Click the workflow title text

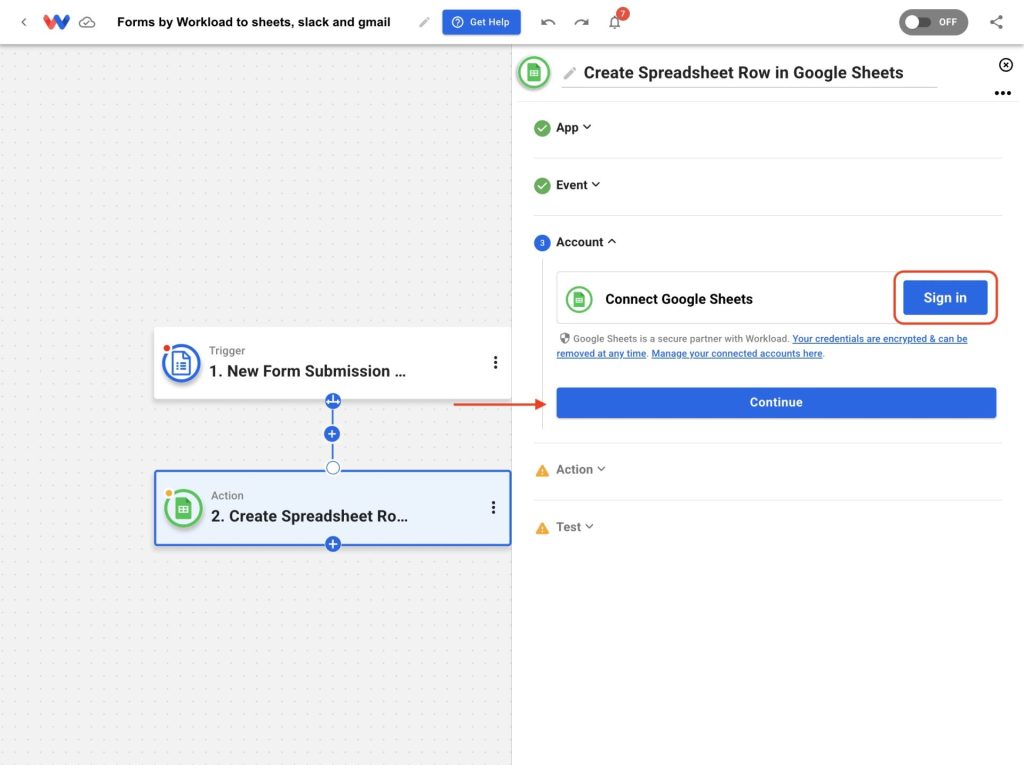pos(253,22)
